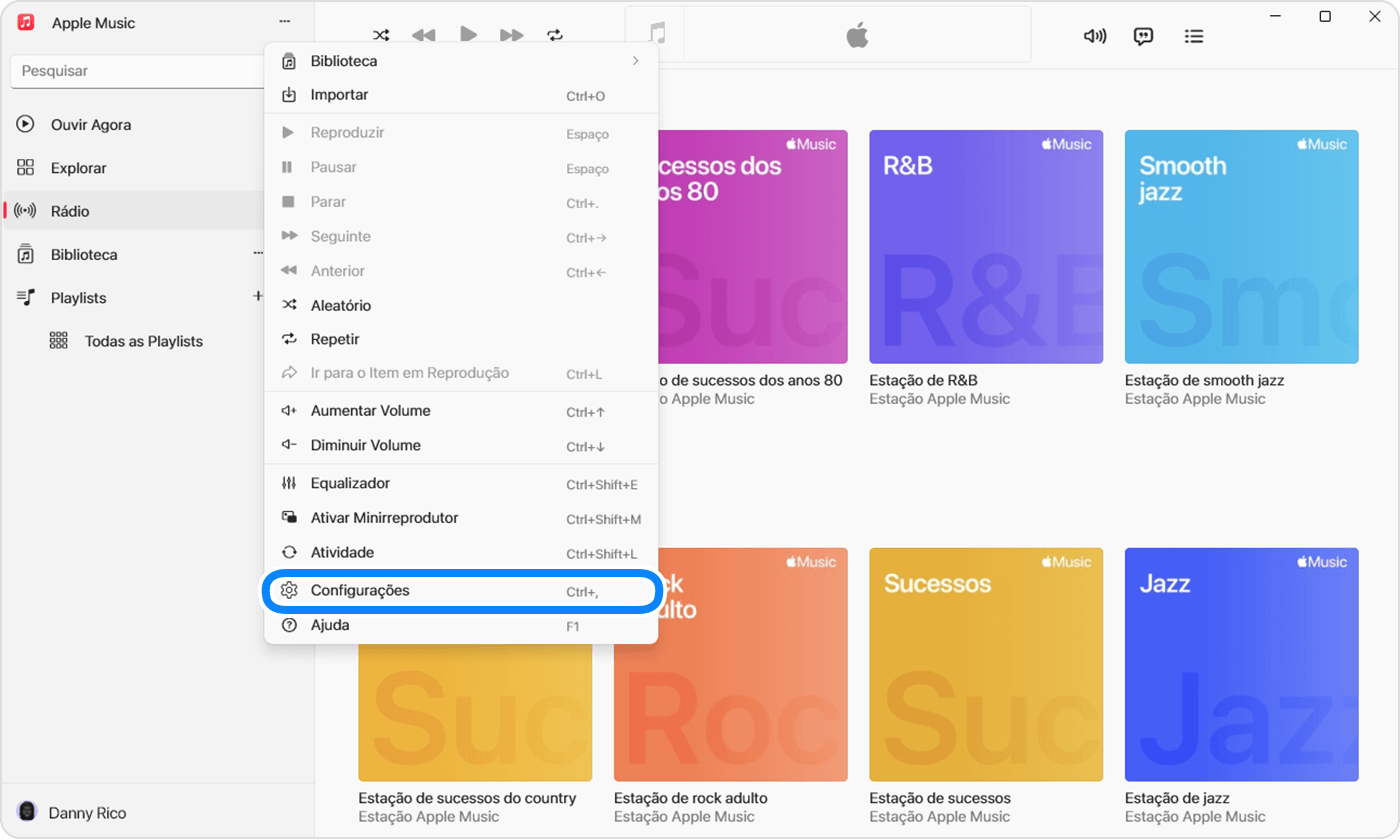Click the fast-forward button in playback bar
This screenshot has width=1400, height=840.
point(512,36)
